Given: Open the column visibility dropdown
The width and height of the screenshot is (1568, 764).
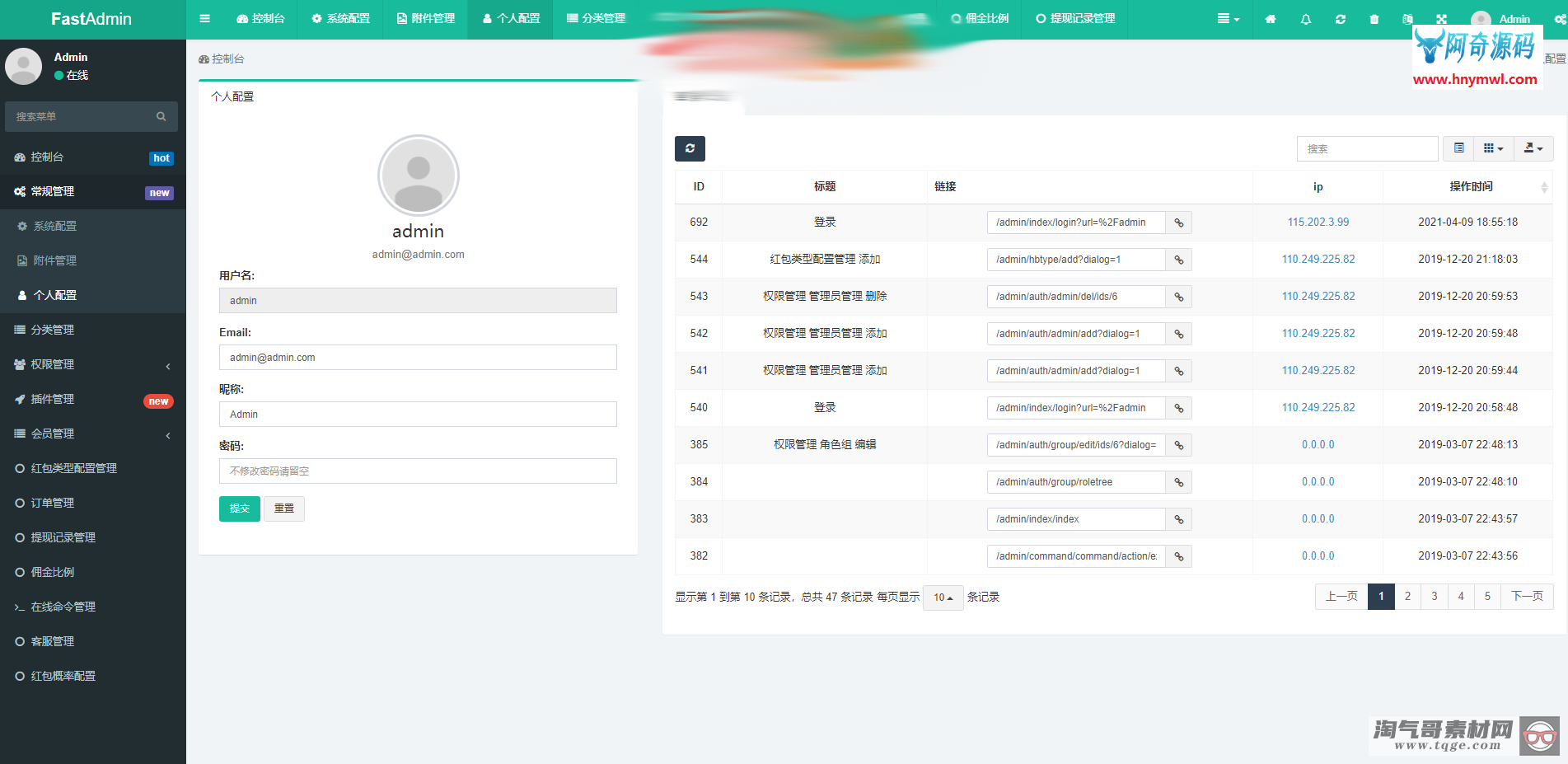Looking at the screenshot, I should click(1493, 148).
